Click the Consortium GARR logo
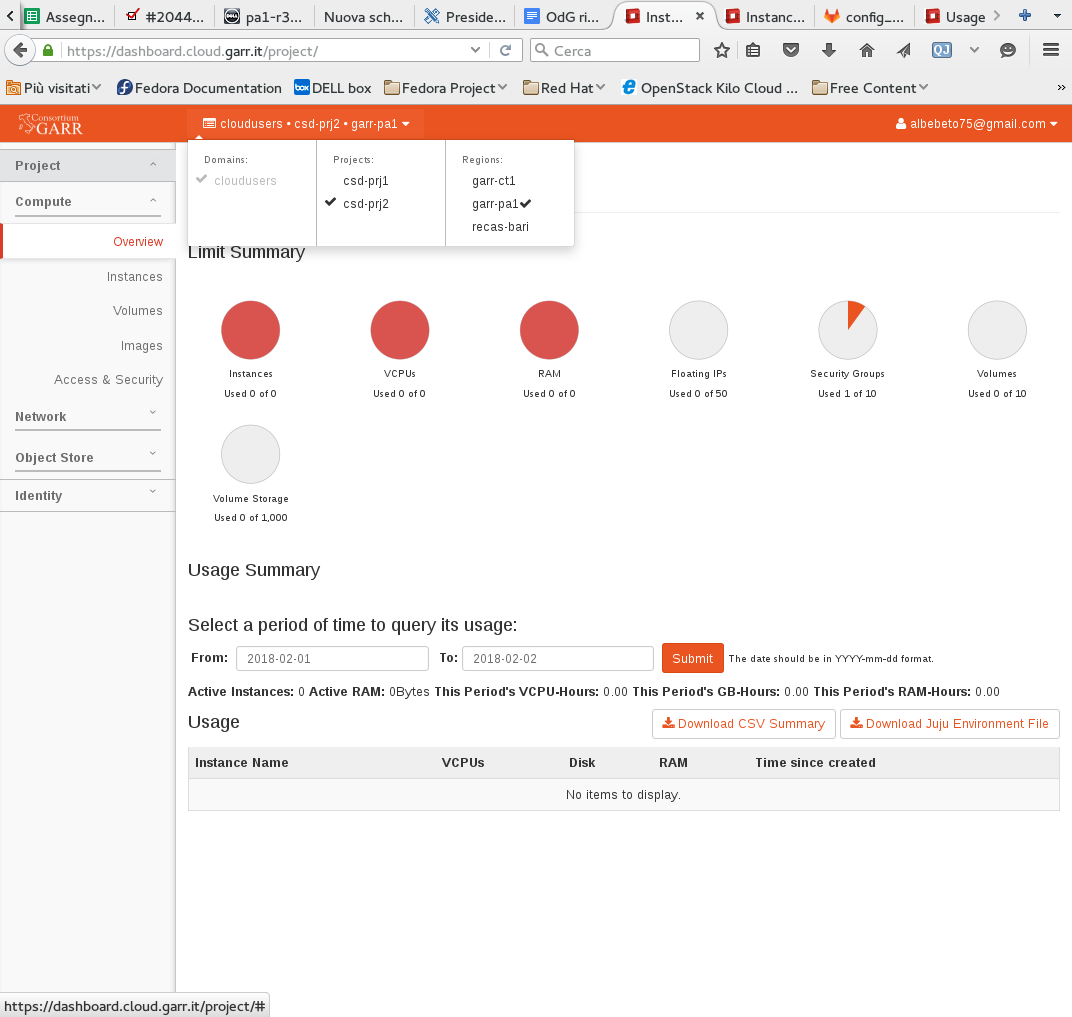Screen dimensions: 1072x1017 [x=50, y=124]
